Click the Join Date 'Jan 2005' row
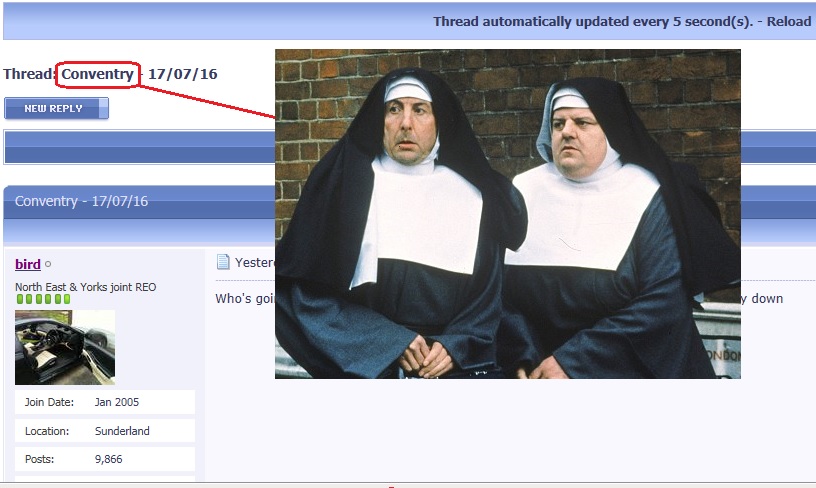The height and width of the screenshot is (488, 816). click(x=104, y=402)
